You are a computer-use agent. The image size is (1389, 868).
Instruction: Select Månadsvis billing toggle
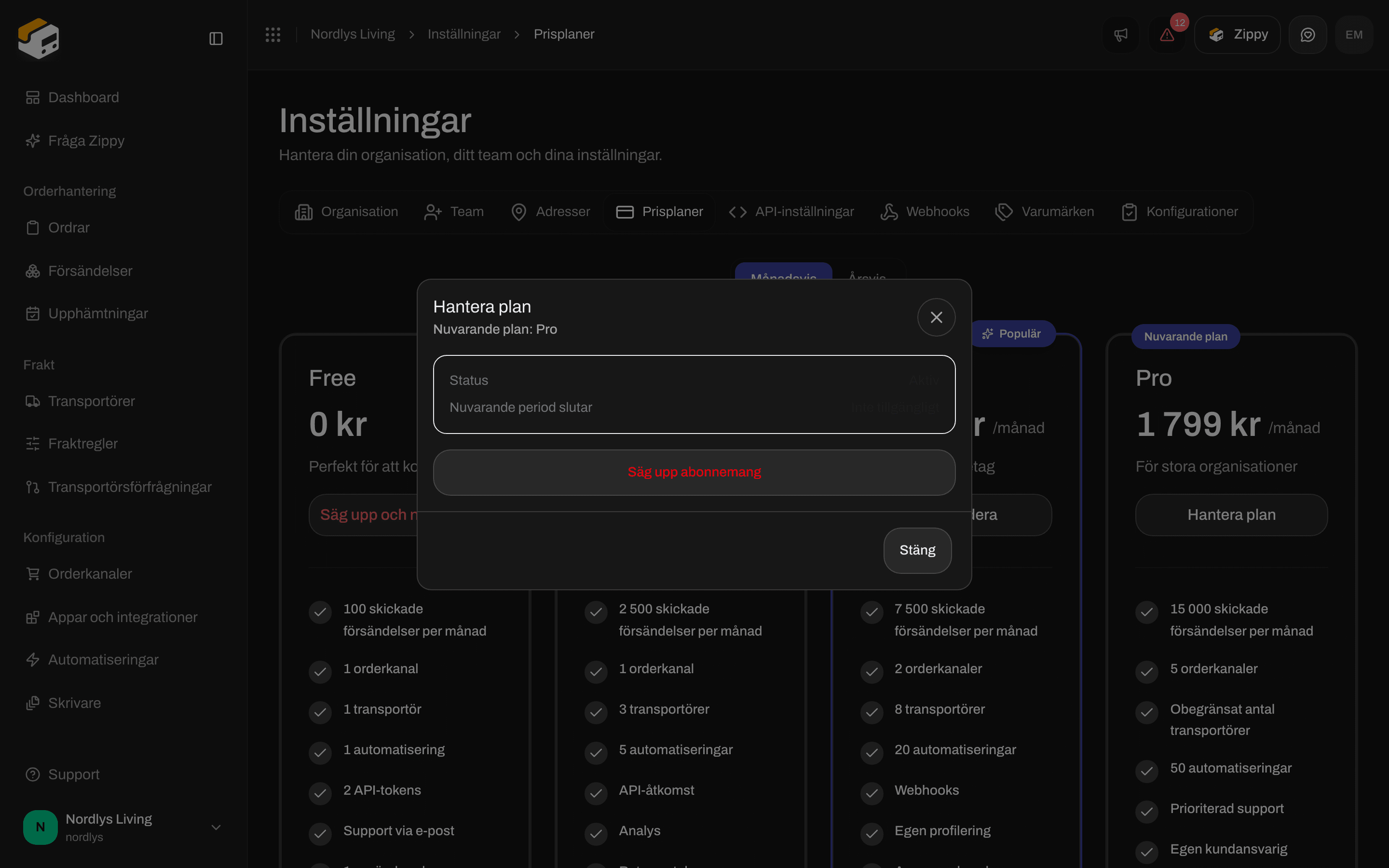coord(783,271)
